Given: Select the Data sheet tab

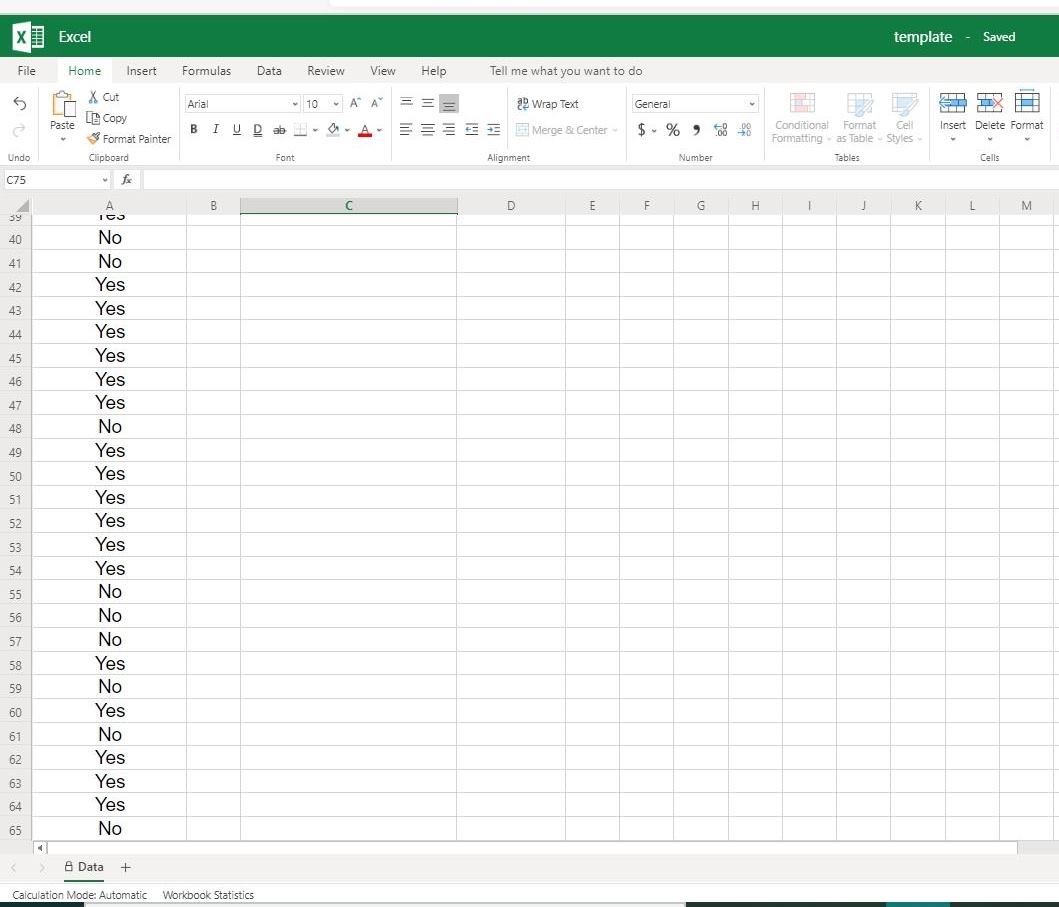Looking at the screenshot, I should (84, 867).
